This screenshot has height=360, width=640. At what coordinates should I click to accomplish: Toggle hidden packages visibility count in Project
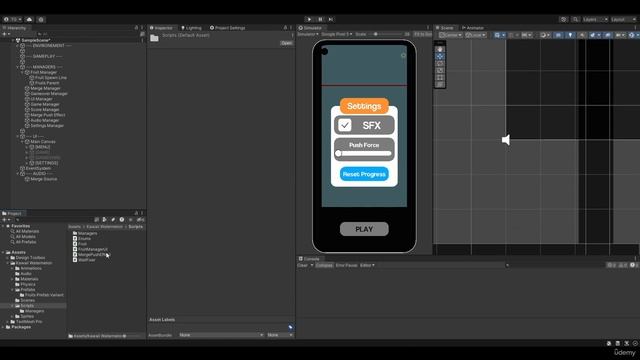(x=140, y=220)
